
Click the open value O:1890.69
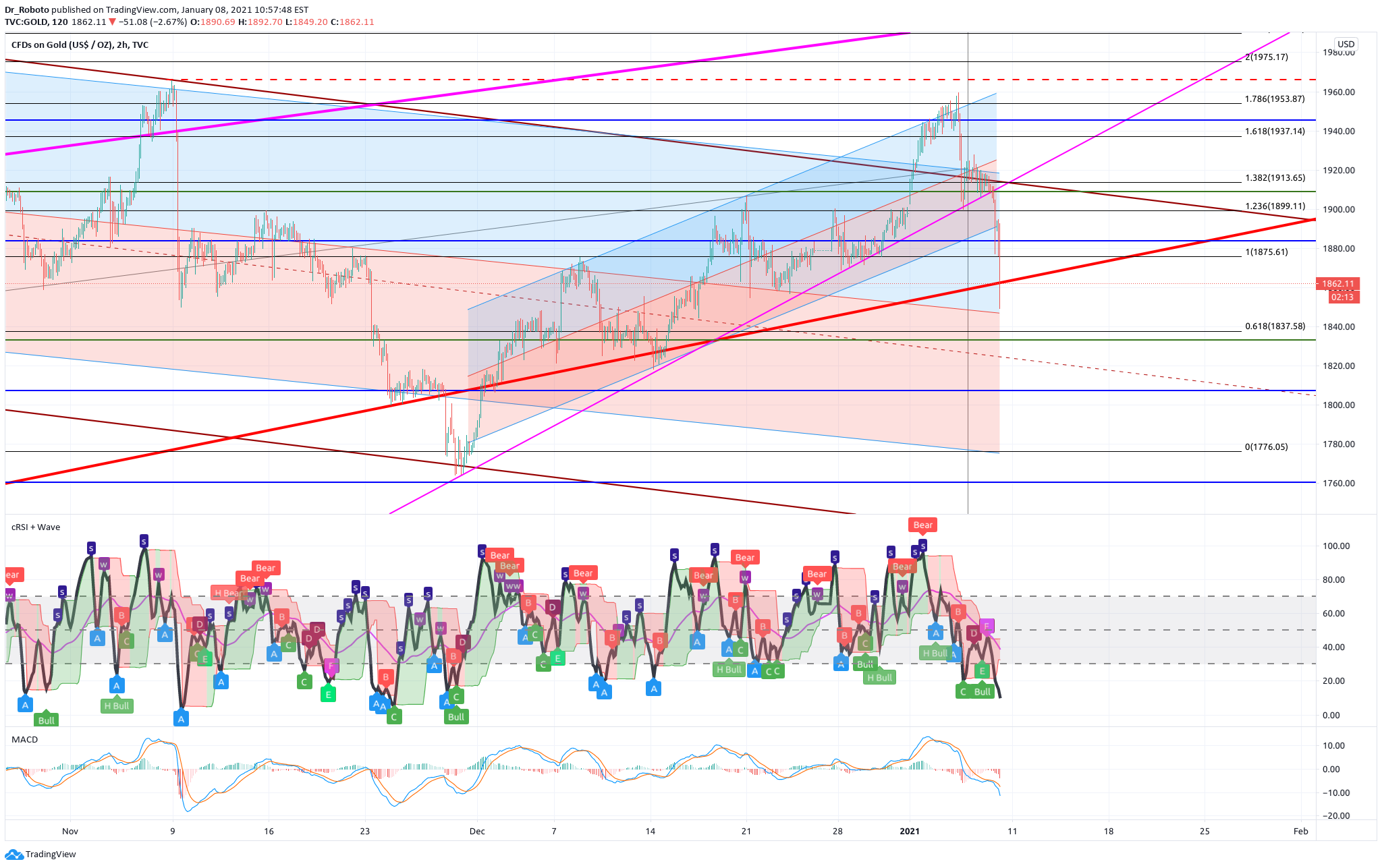pyautogui.click(x=213, y=22)
